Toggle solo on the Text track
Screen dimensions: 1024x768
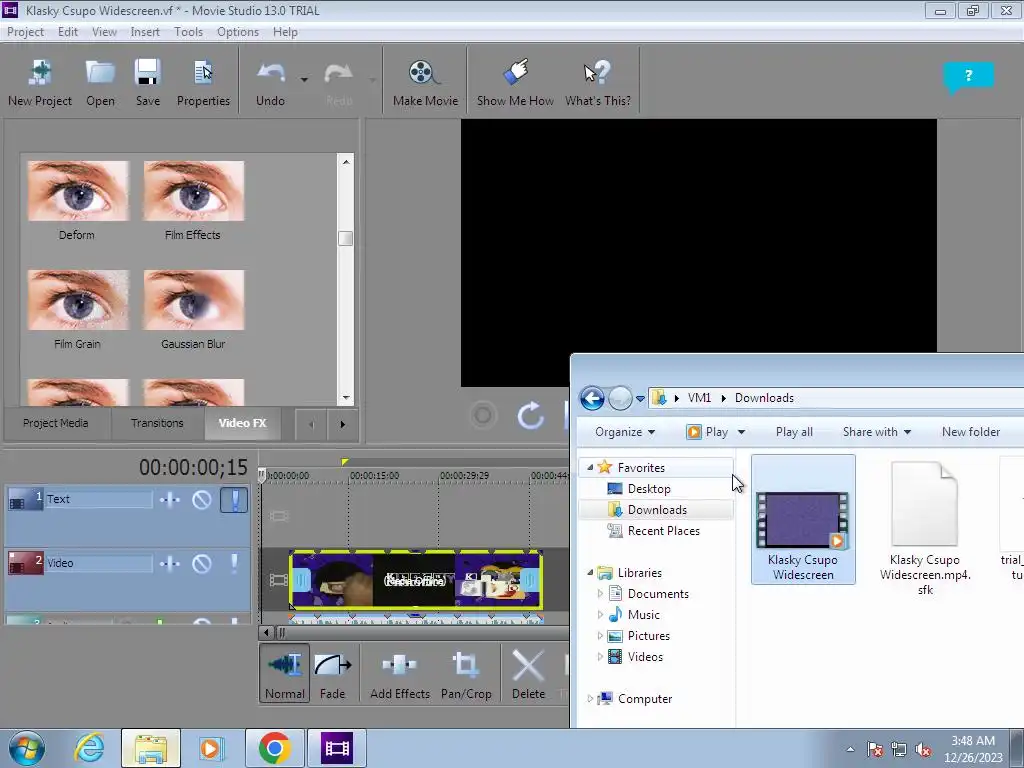point(234,500)
